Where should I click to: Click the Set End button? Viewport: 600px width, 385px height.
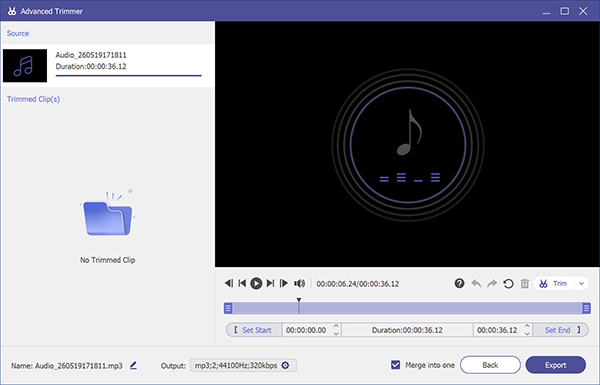click(x=561, y=330)
